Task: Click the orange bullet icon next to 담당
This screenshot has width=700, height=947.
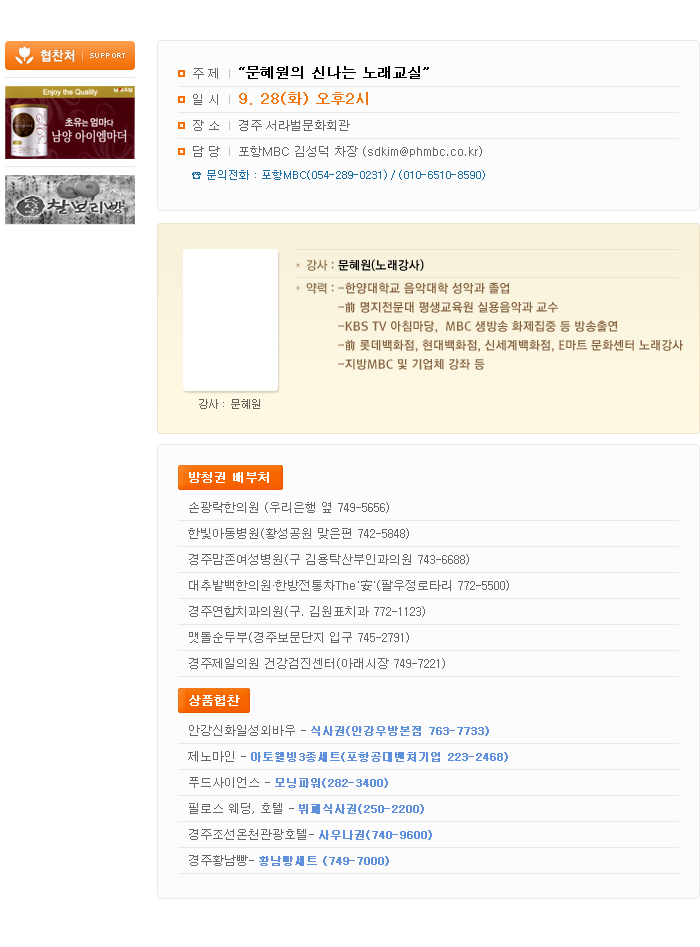Action: (181, 152)
